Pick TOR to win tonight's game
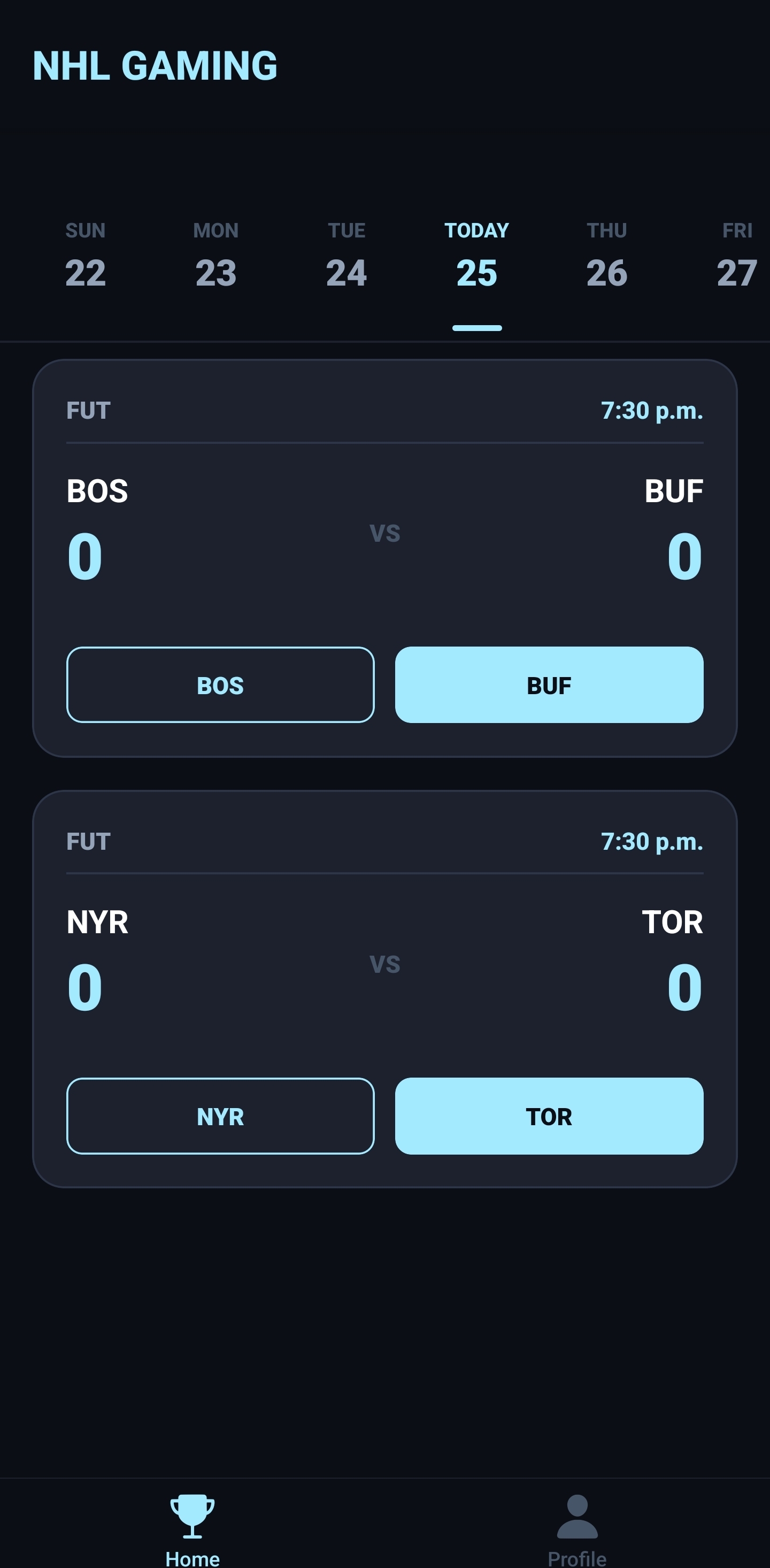770x1568 pixels. [549, 1116]
